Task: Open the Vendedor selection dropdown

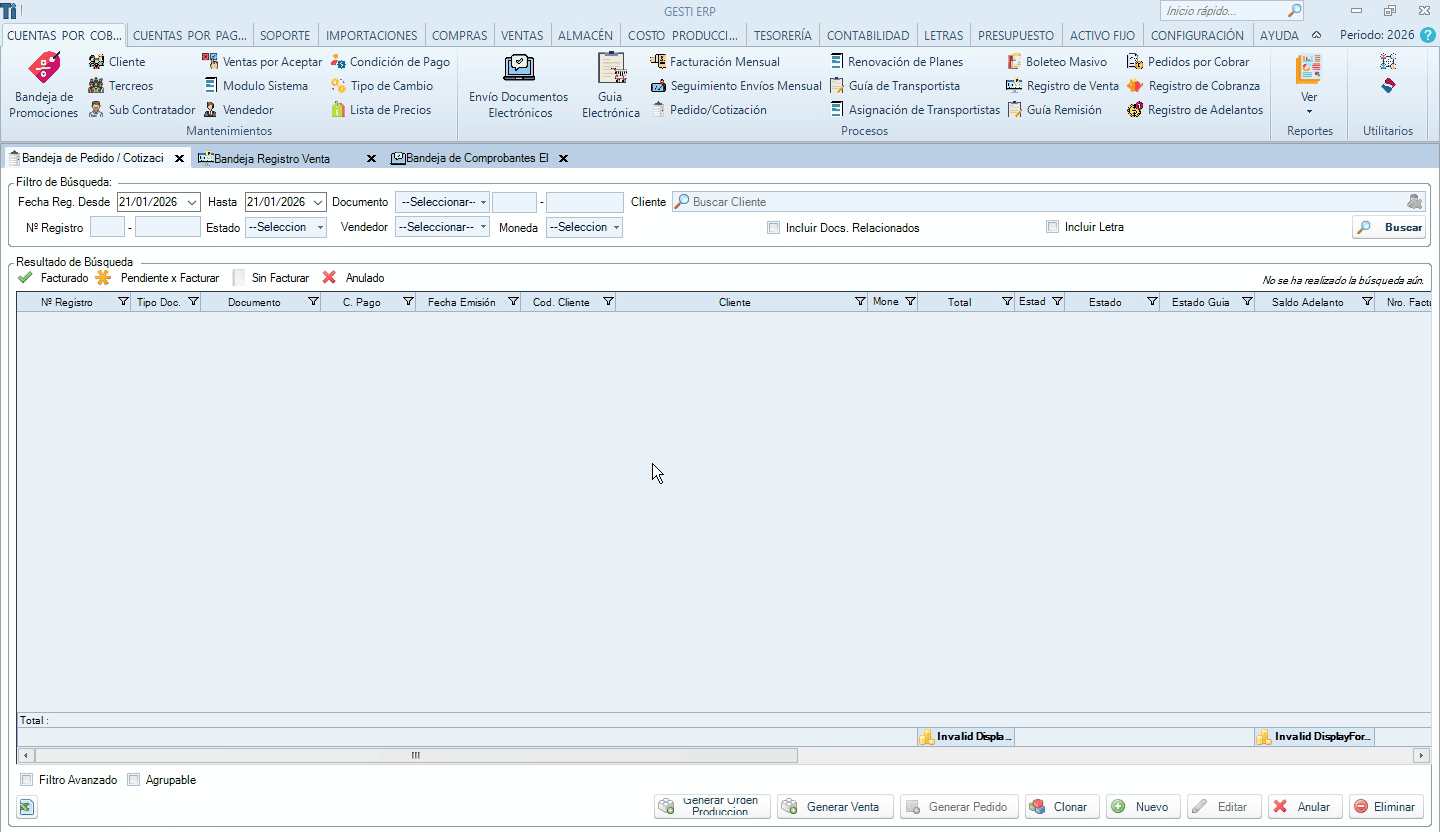Action: coord(442,228)
